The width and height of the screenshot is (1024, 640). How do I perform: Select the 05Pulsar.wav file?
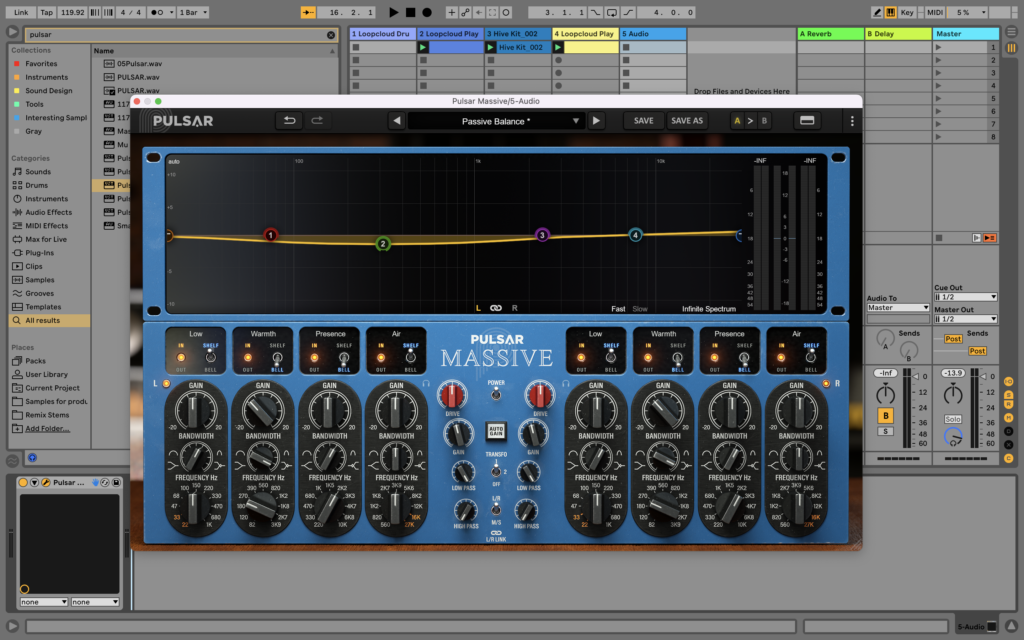139,64
